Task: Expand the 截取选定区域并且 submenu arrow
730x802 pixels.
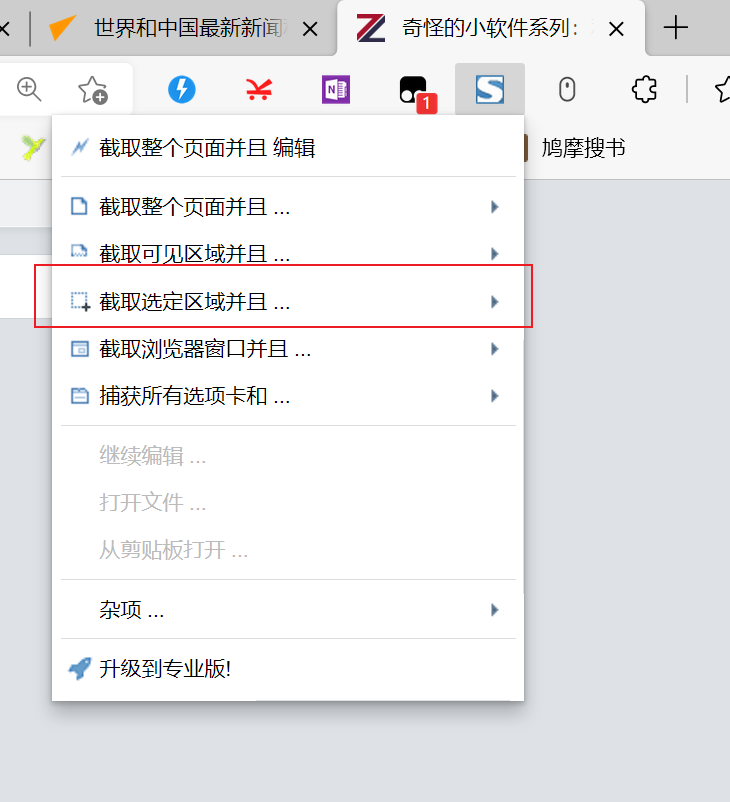Action: click(494, 301)
